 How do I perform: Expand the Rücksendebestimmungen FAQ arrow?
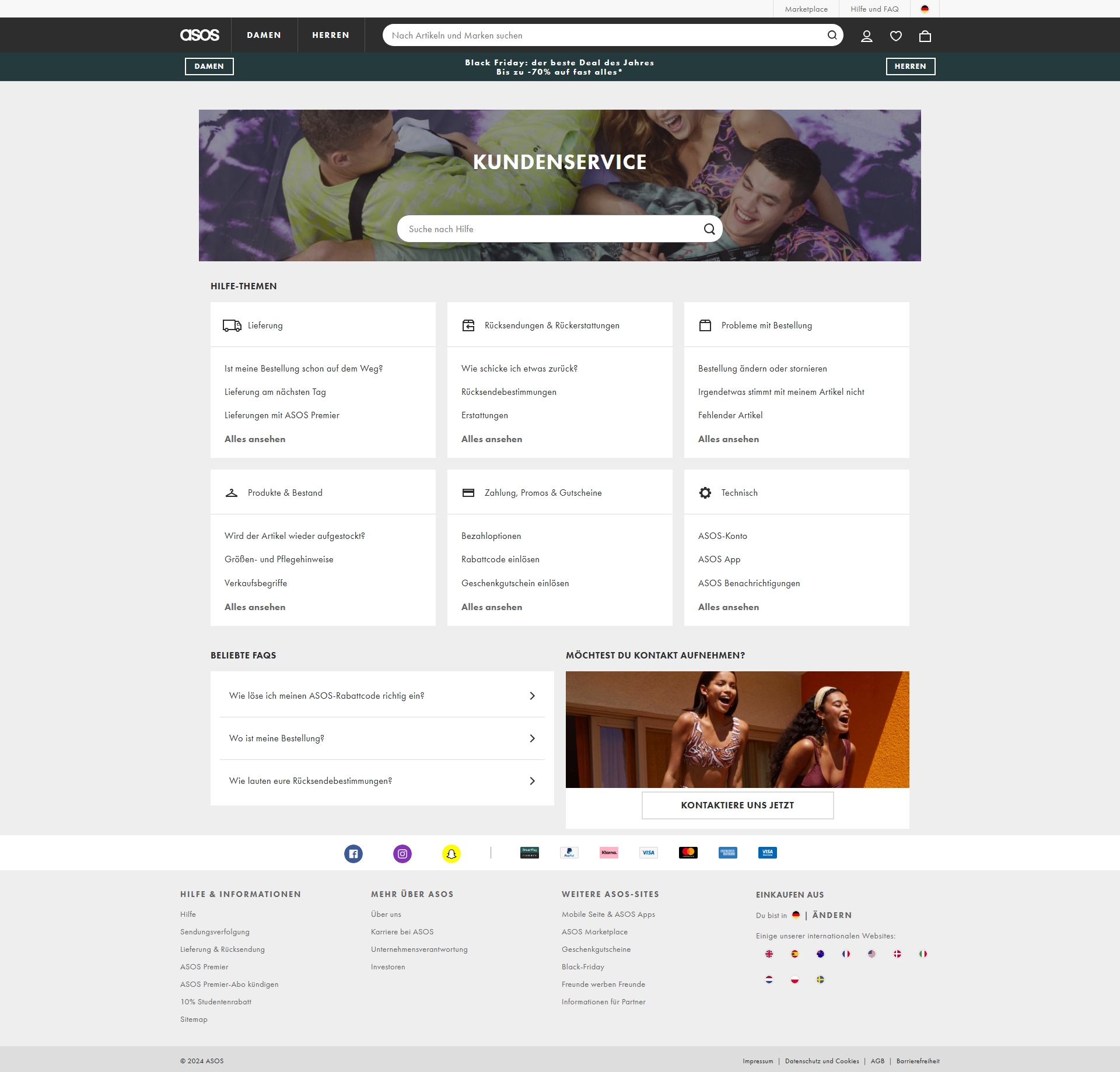532,781
